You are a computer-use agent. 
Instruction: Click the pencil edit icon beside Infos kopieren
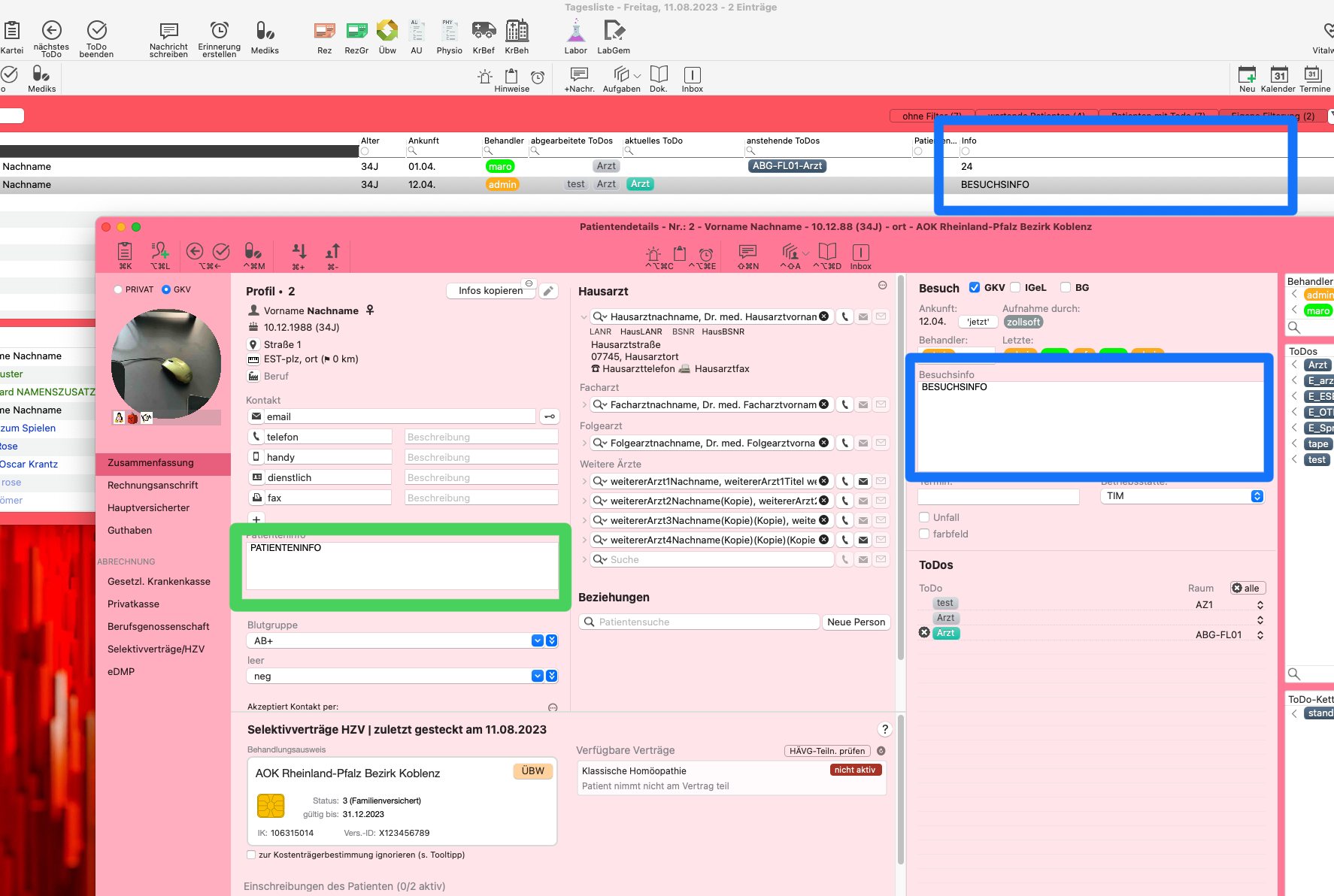(549, 291)
